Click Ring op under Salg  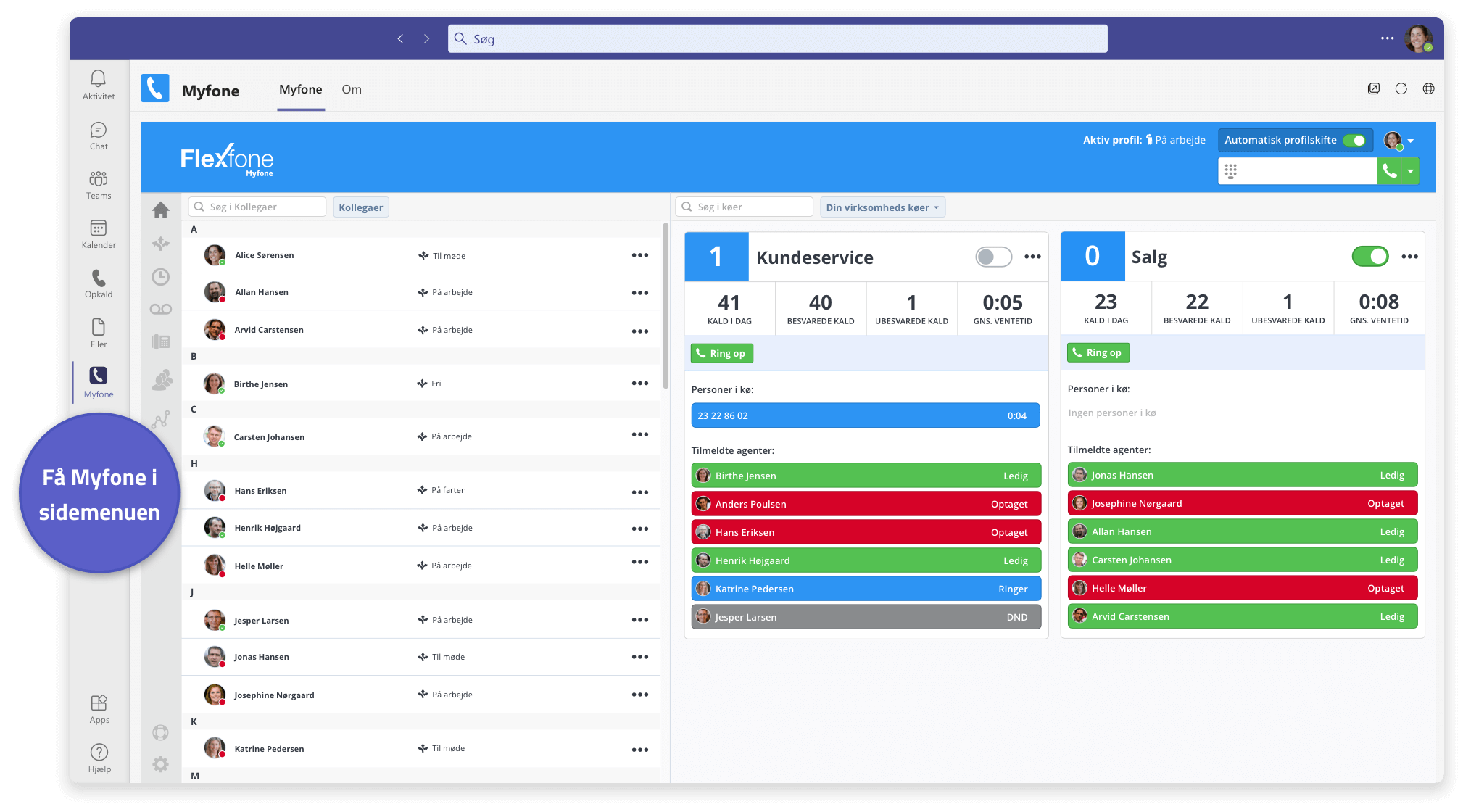1098,352
